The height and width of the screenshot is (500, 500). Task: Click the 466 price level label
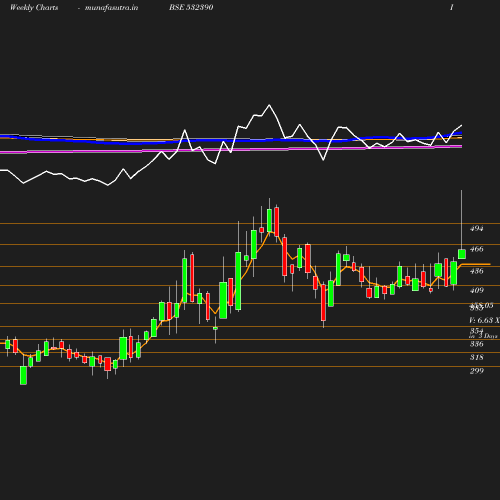click(x=476, y=249)
